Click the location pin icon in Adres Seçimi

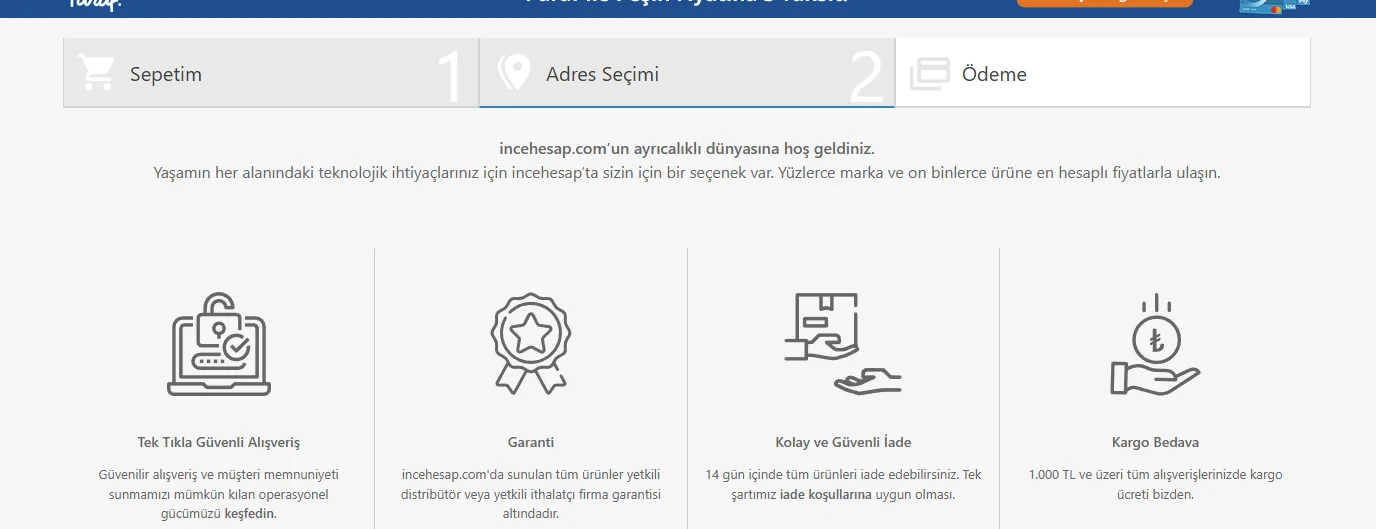coord(514,73)
